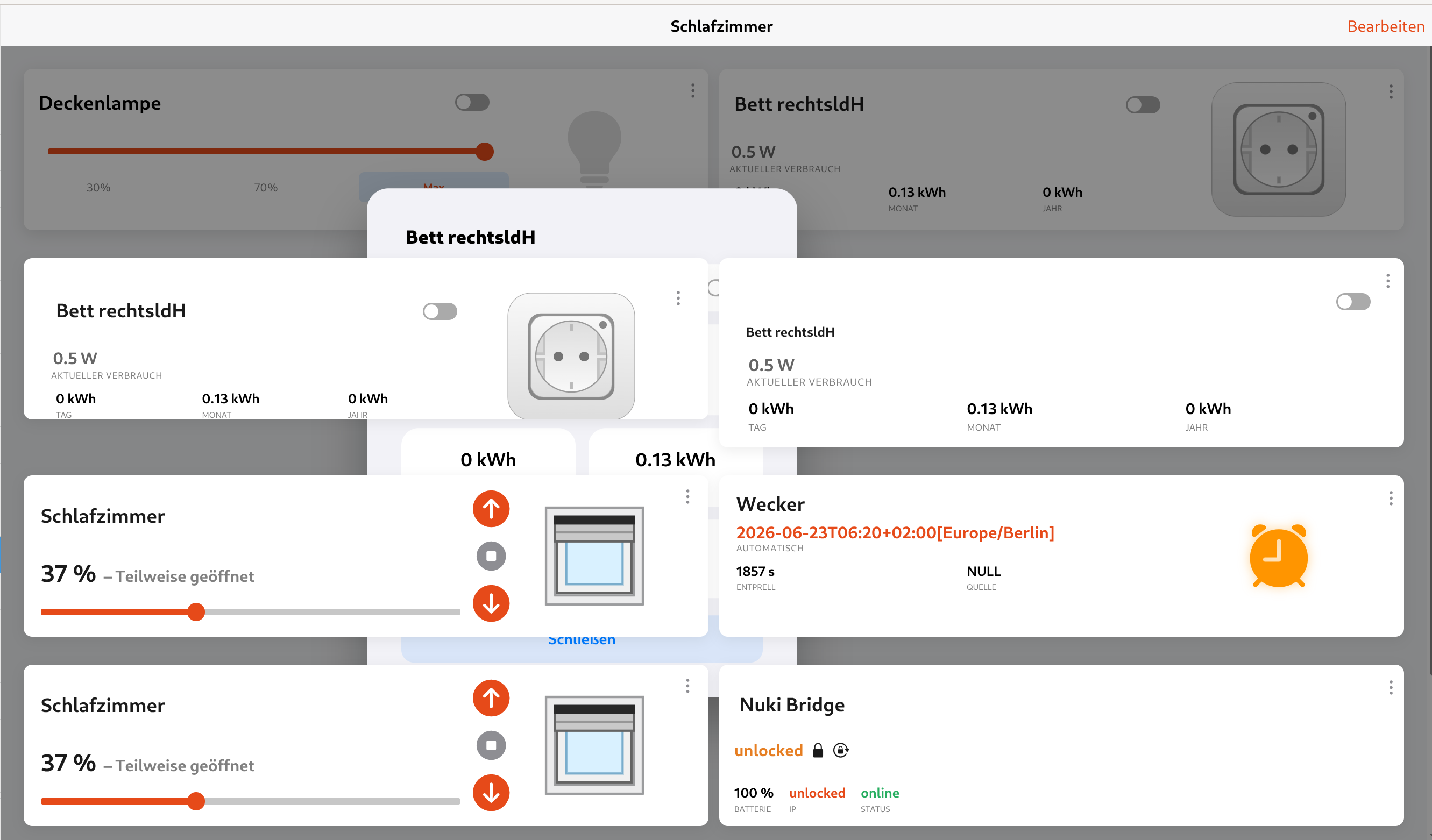Image resolution: width=1432 pixels, height=840 pixels.
Task: Click the handle of the first Schlafzimmer position slider
Action: tap(196, 611)
